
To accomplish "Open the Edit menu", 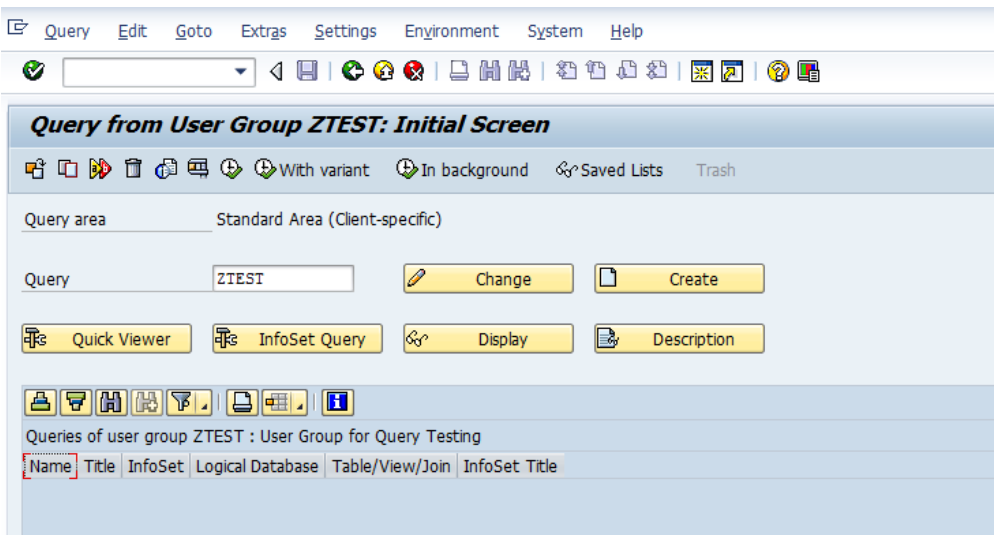I will (132, 31).
